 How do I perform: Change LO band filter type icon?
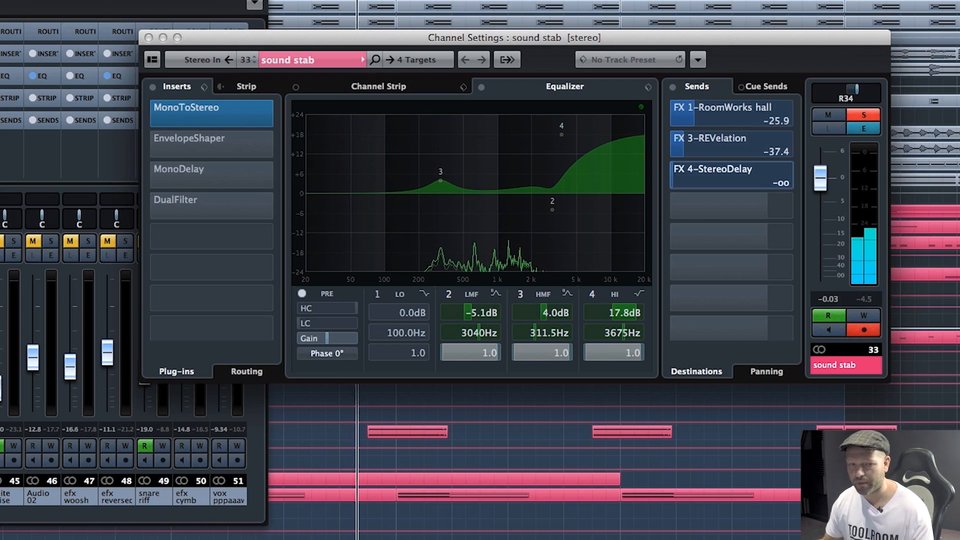(x=424, y=294)
